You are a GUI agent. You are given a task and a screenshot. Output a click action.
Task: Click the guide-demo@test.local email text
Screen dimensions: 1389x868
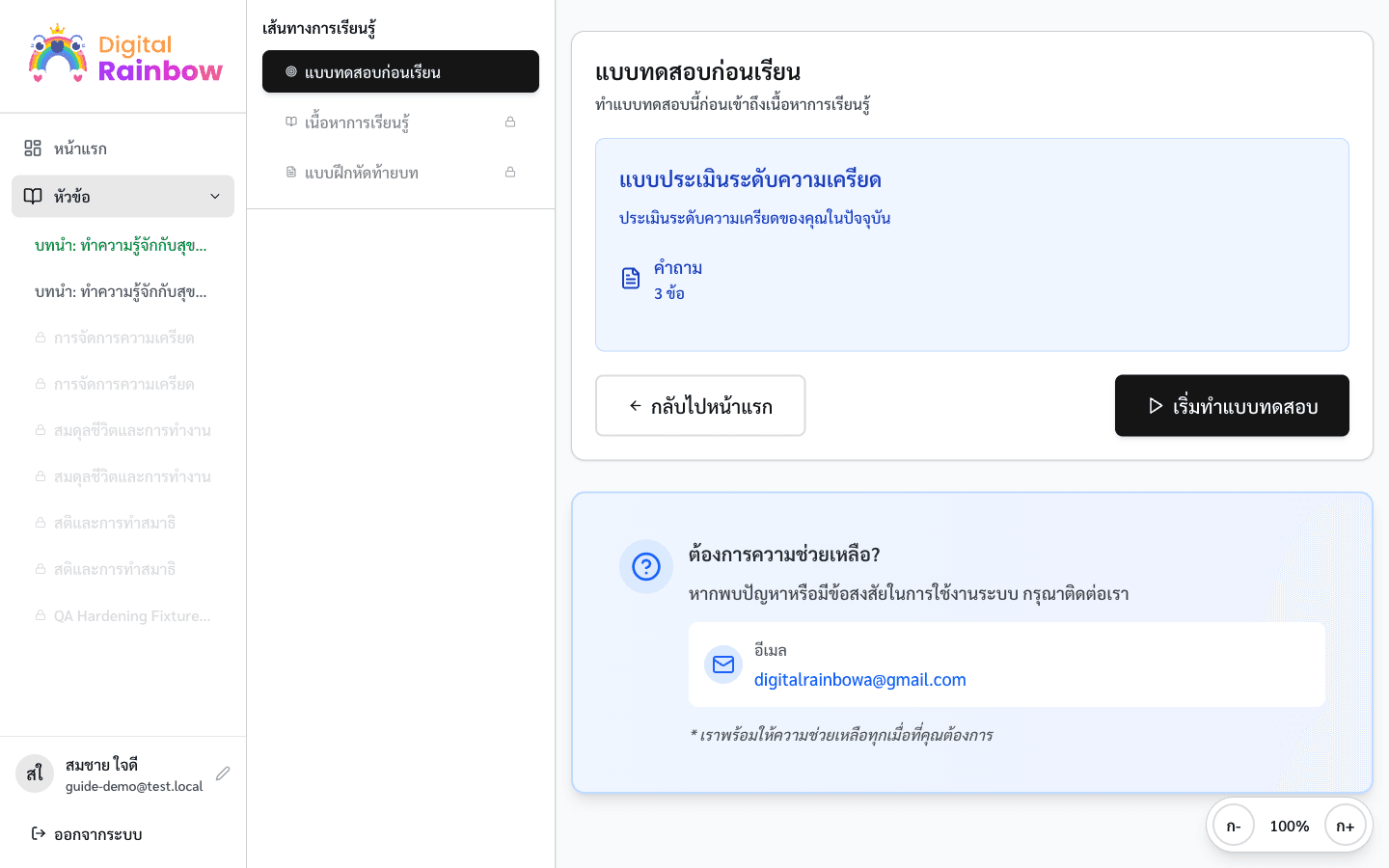[x=134, y=786]
